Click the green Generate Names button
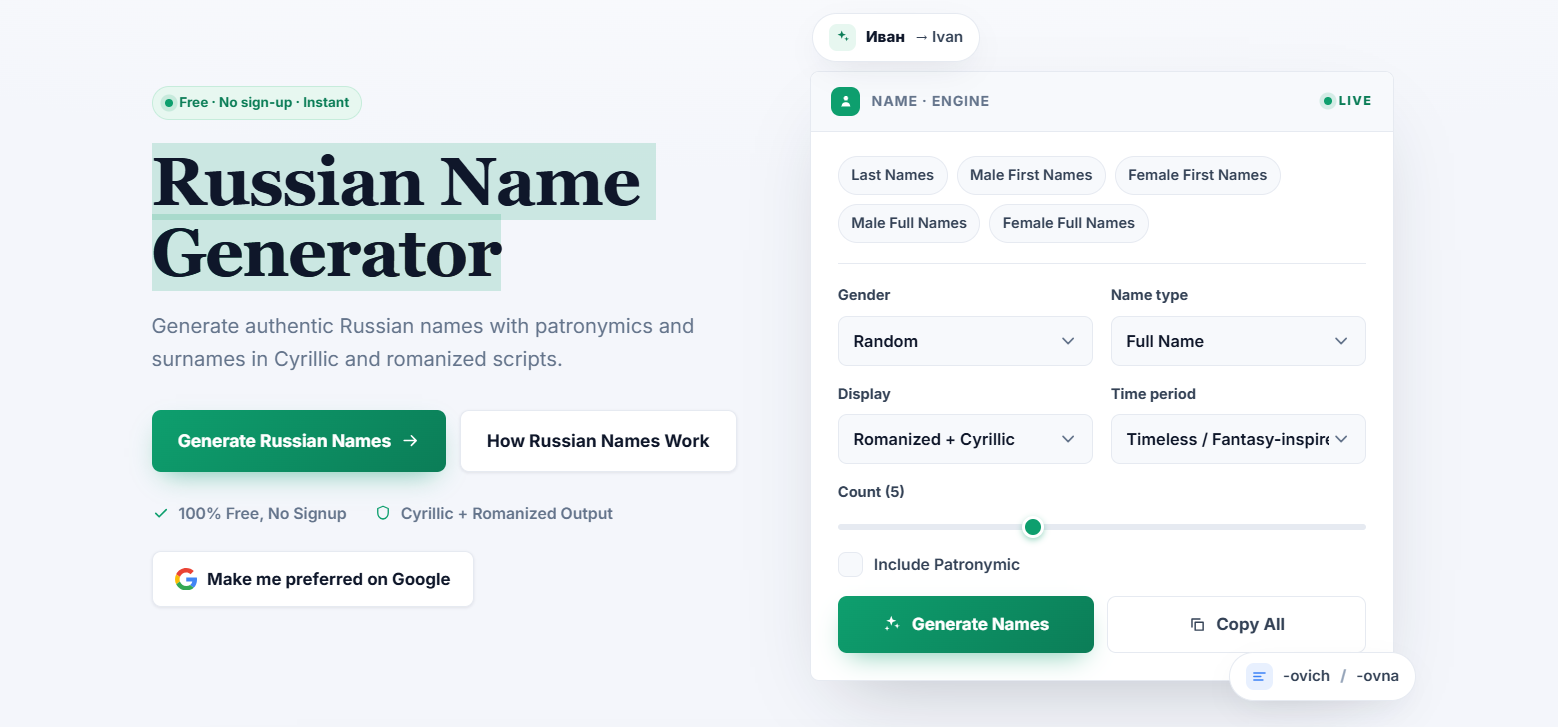 point(966,624)
